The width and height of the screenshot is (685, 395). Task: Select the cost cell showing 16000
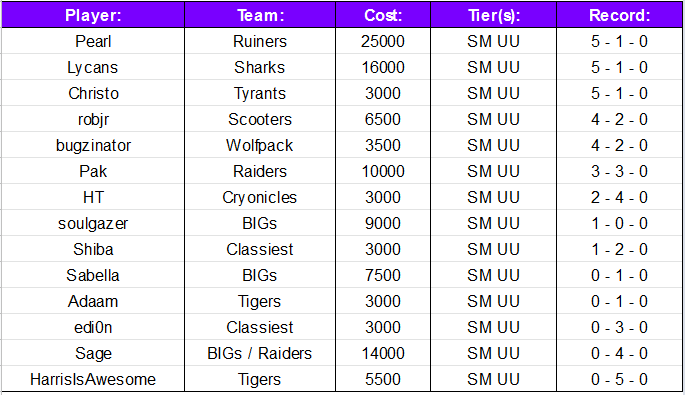pyautogui.click(x=383, y=67)
